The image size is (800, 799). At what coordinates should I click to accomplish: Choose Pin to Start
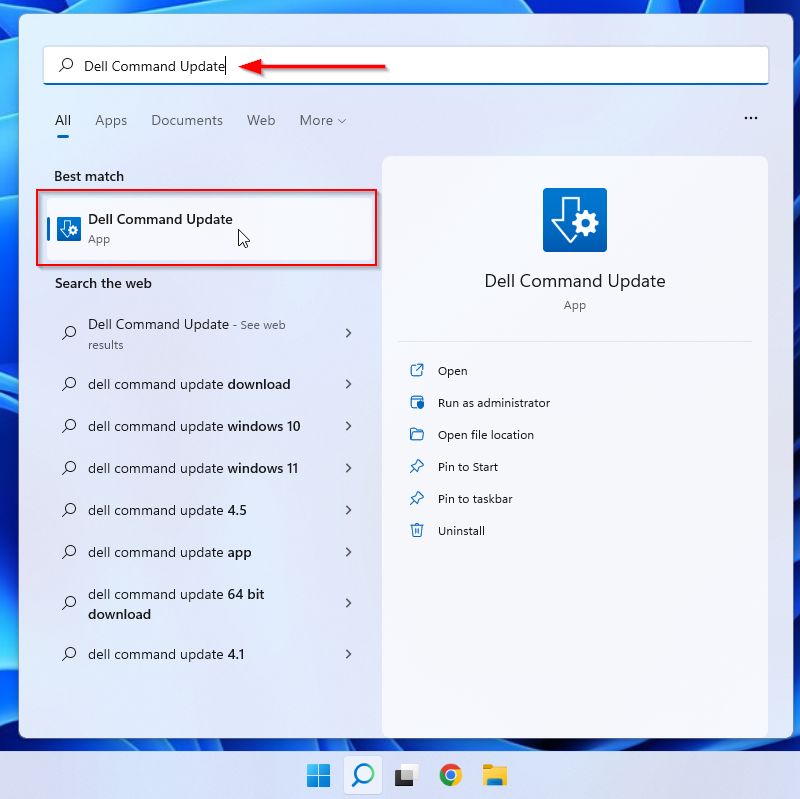[467, 467]
